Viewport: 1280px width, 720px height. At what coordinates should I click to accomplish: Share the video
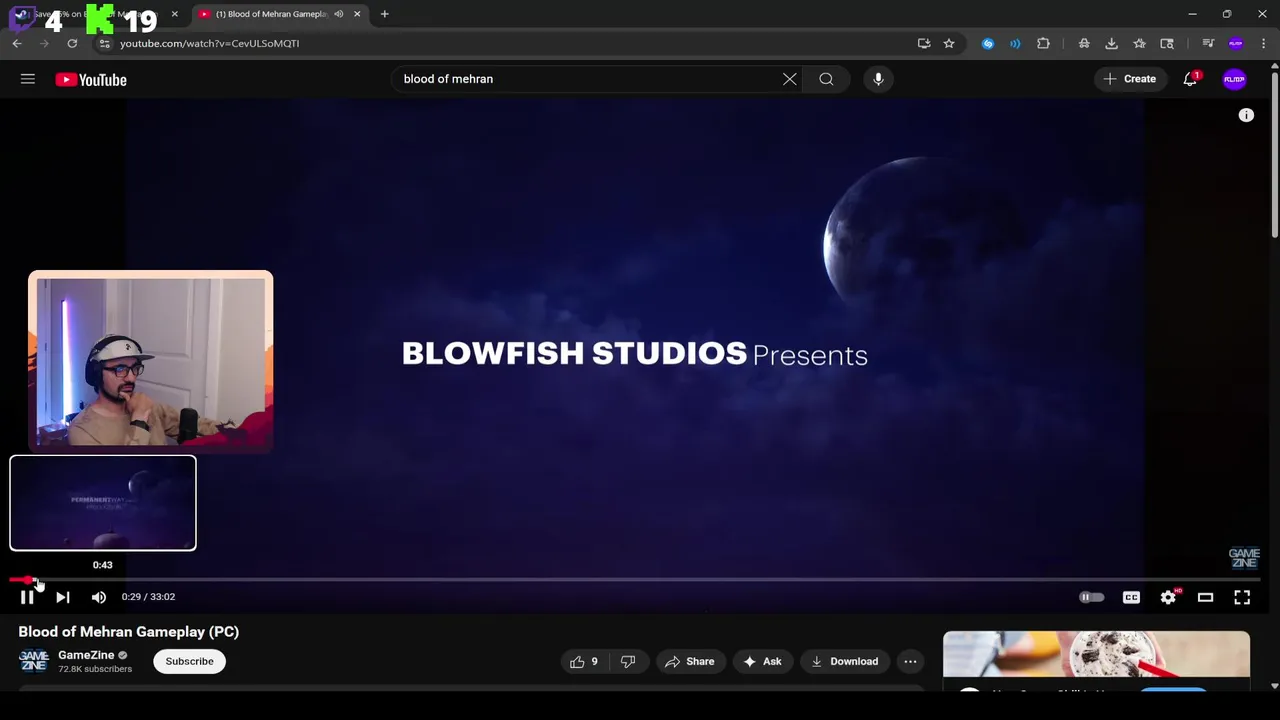(690, 661)
